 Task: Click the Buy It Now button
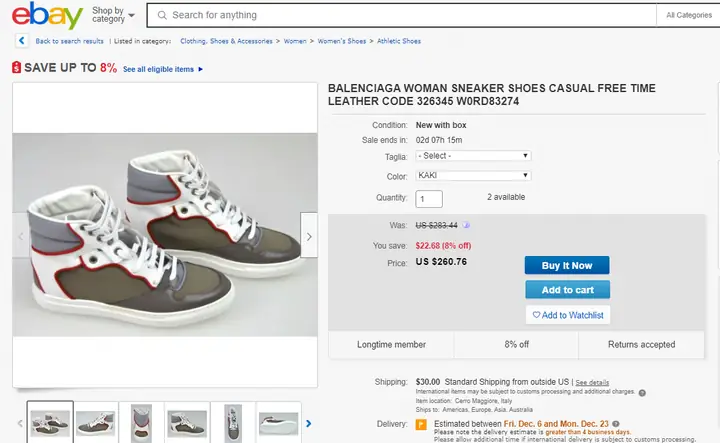click(x=567, y=265)
